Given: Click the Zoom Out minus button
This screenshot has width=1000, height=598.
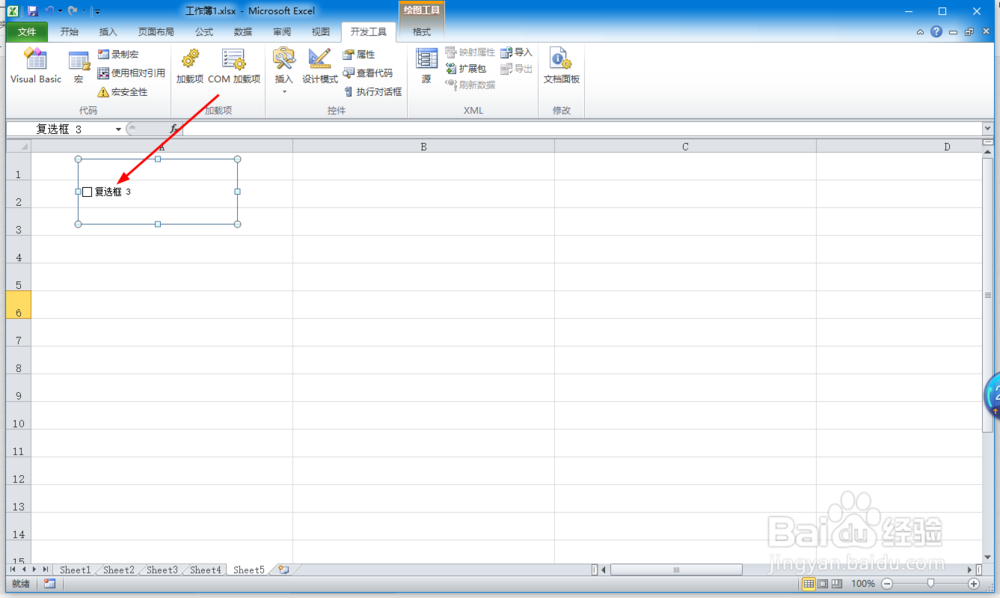Looking at the screenshot, I should coord(887,584).
